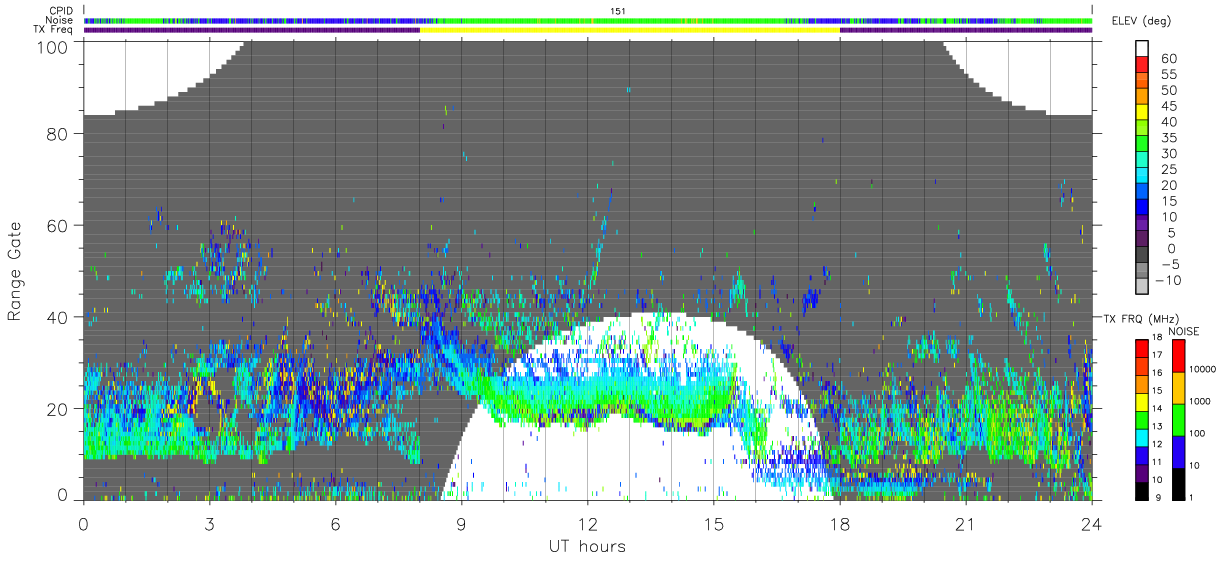The height and width of the screenshot is (567, 1228).
Task: Click the '80' tick on the Range Gate axis
Action: click(x=58, y=133)
